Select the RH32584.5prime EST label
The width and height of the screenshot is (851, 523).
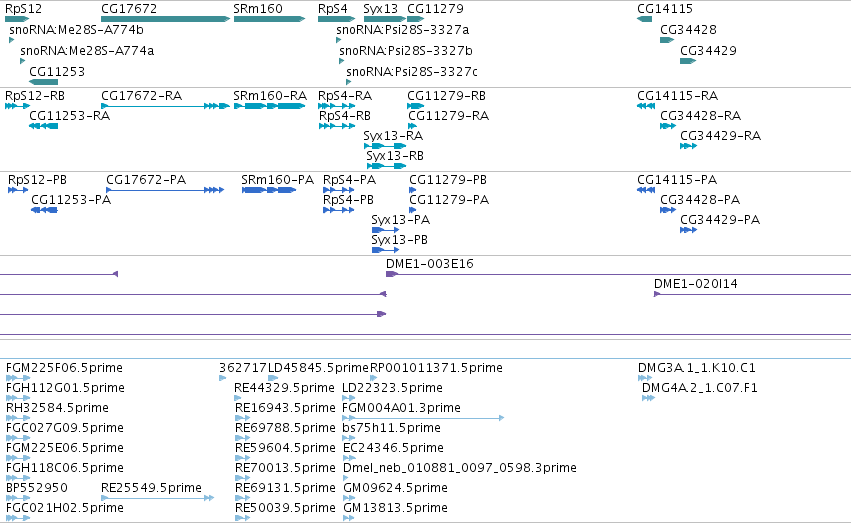point(58,409)
